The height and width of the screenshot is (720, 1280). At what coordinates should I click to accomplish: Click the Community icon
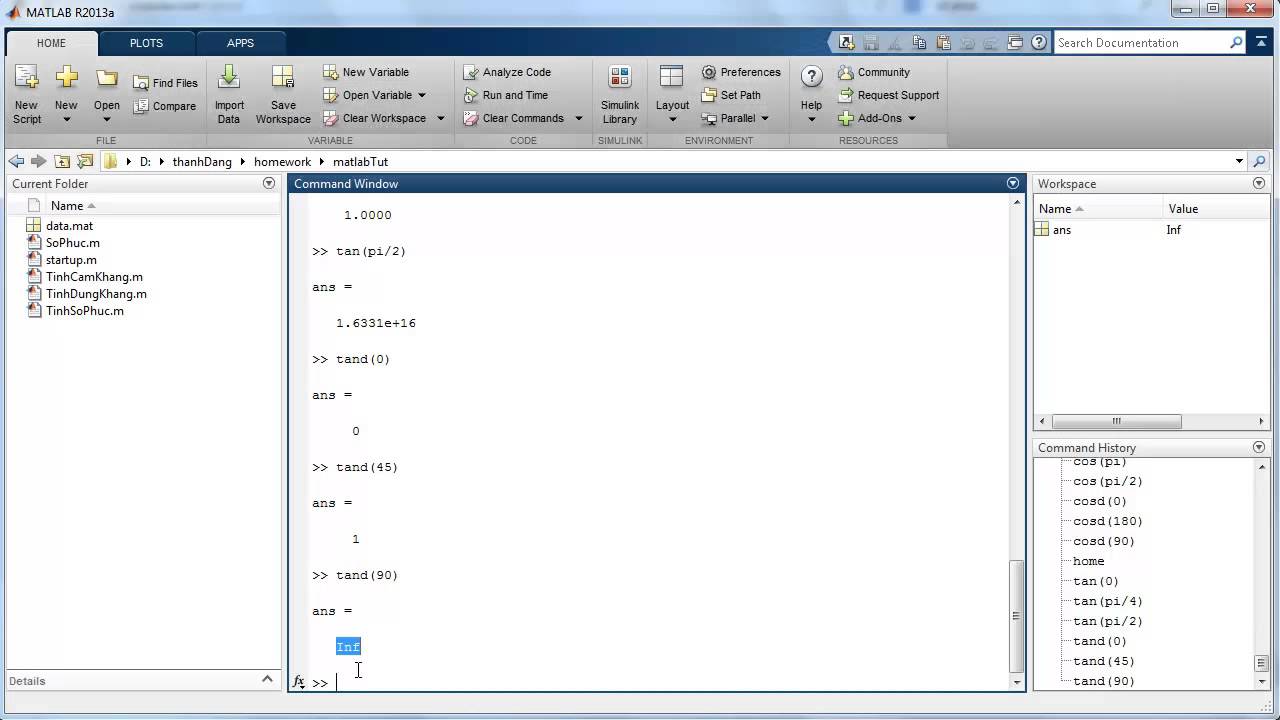[846, 72]
